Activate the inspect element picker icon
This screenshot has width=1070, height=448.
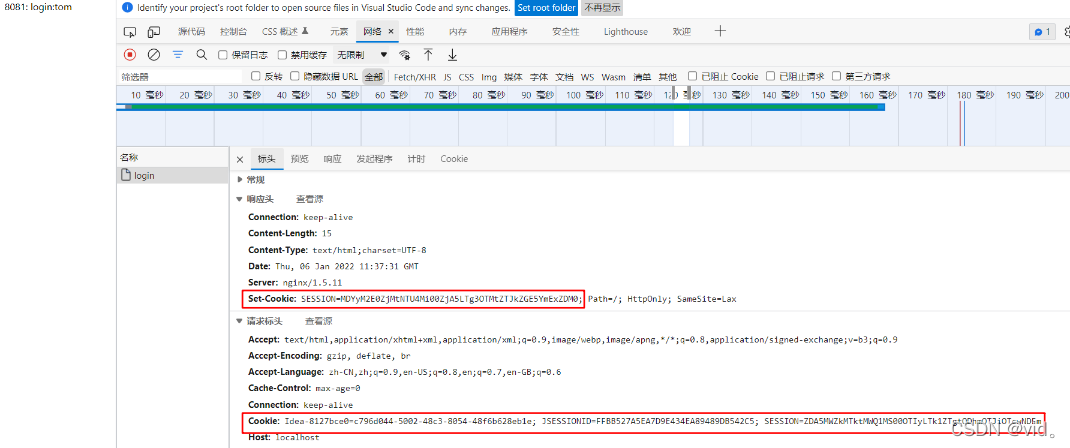(x=130, y=32)
